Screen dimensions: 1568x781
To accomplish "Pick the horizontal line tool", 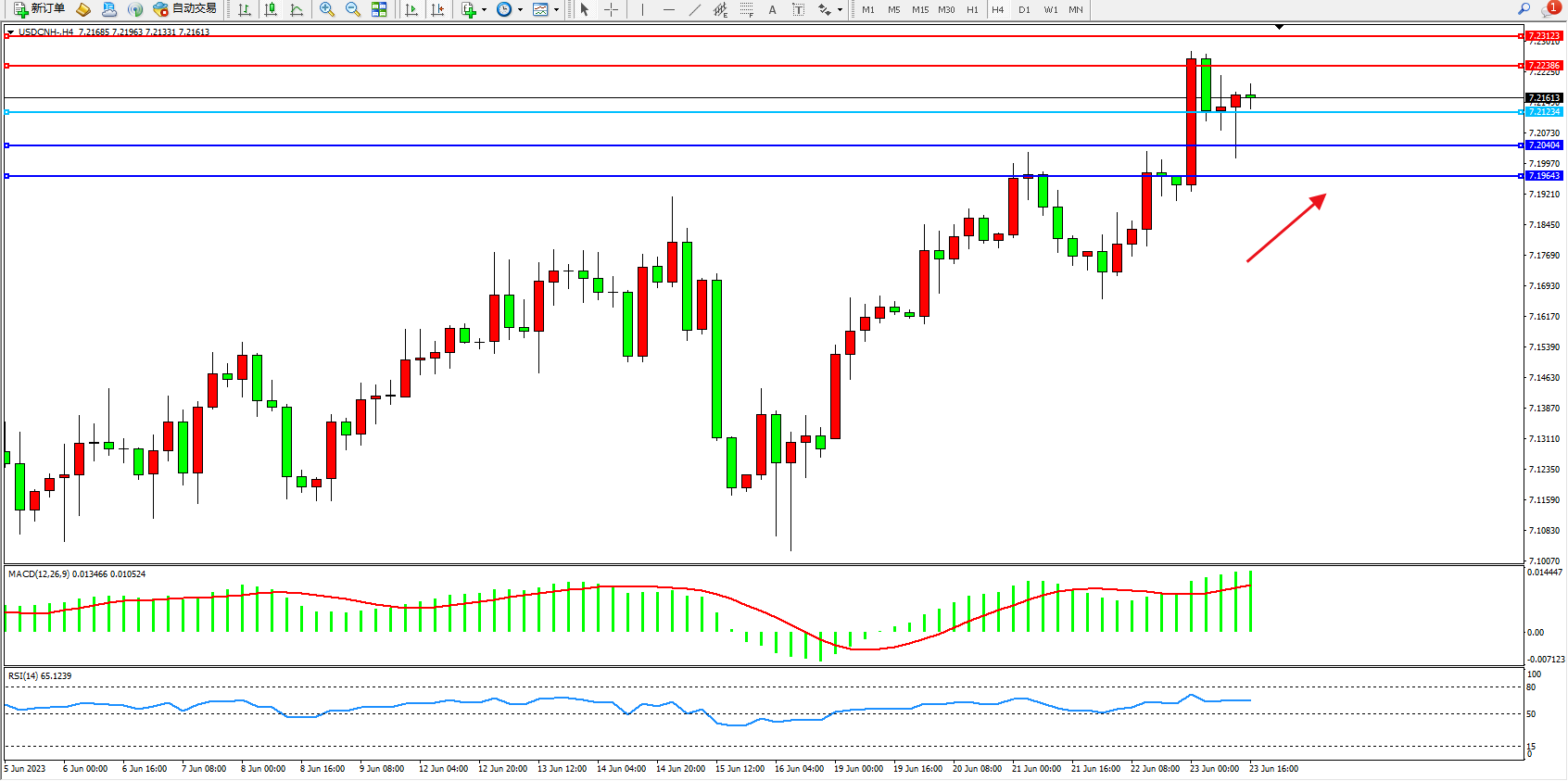I will (668, 9).
